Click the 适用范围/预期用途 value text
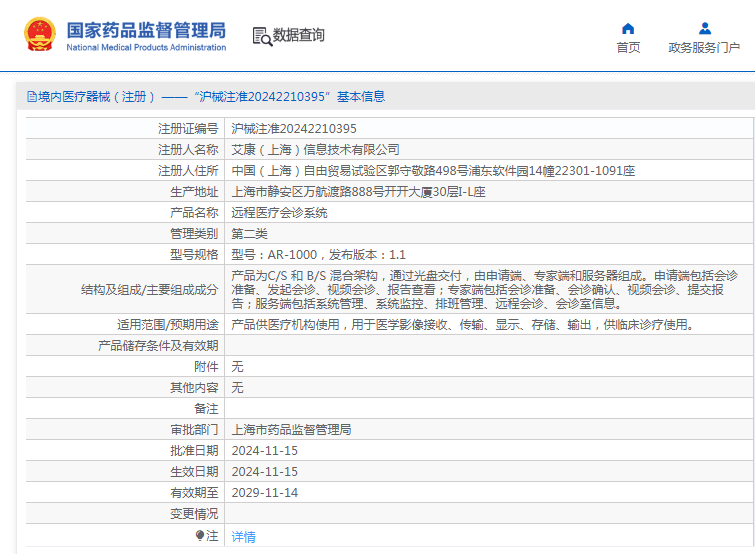The image size is (755, 554). (464, 324)
